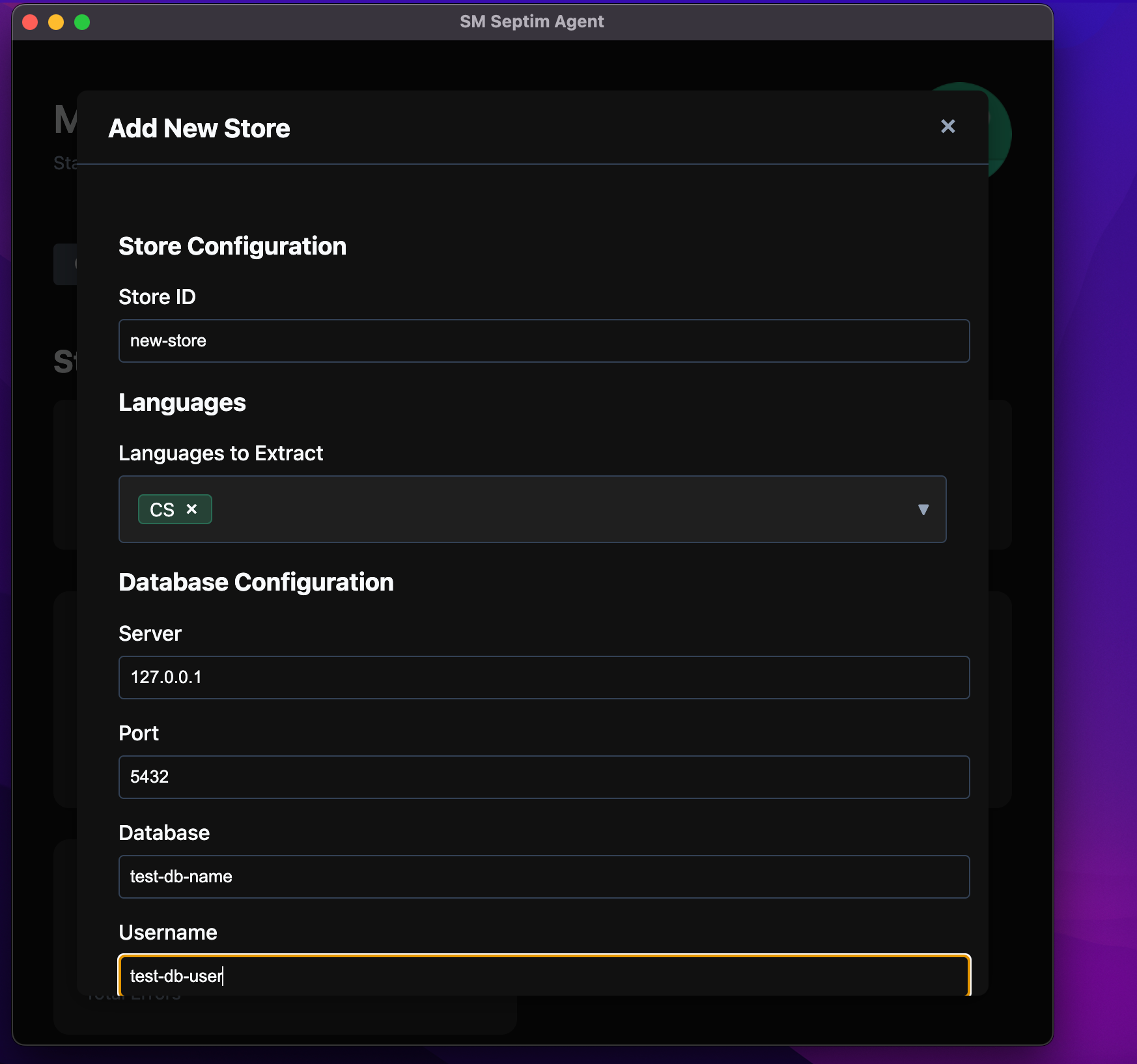
Task: Click the red window close button
Action: (30, 22)
